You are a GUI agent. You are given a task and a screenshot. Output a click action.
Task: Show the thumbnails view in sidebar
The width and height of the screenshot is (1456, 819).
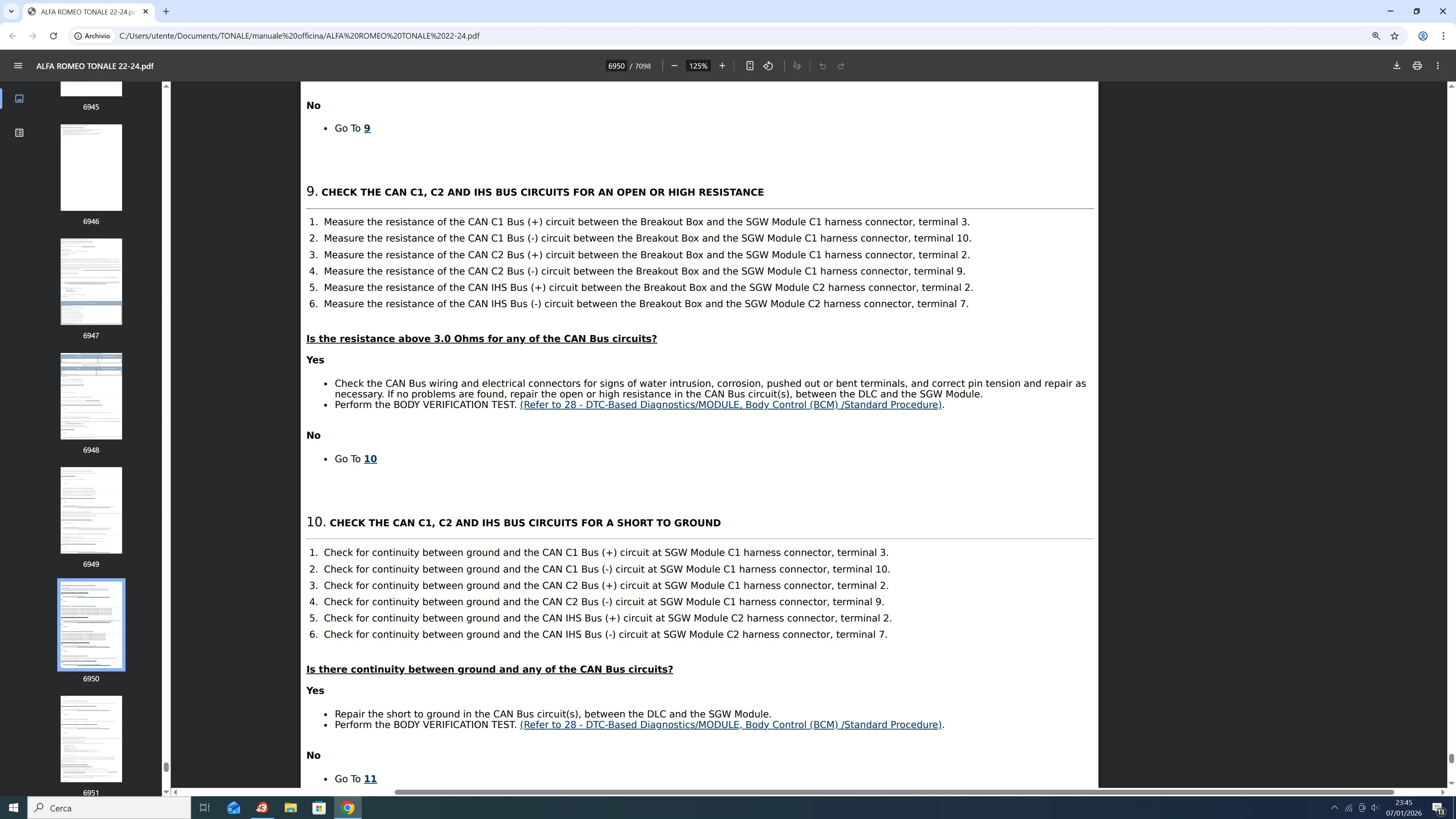tap(19, 99)
